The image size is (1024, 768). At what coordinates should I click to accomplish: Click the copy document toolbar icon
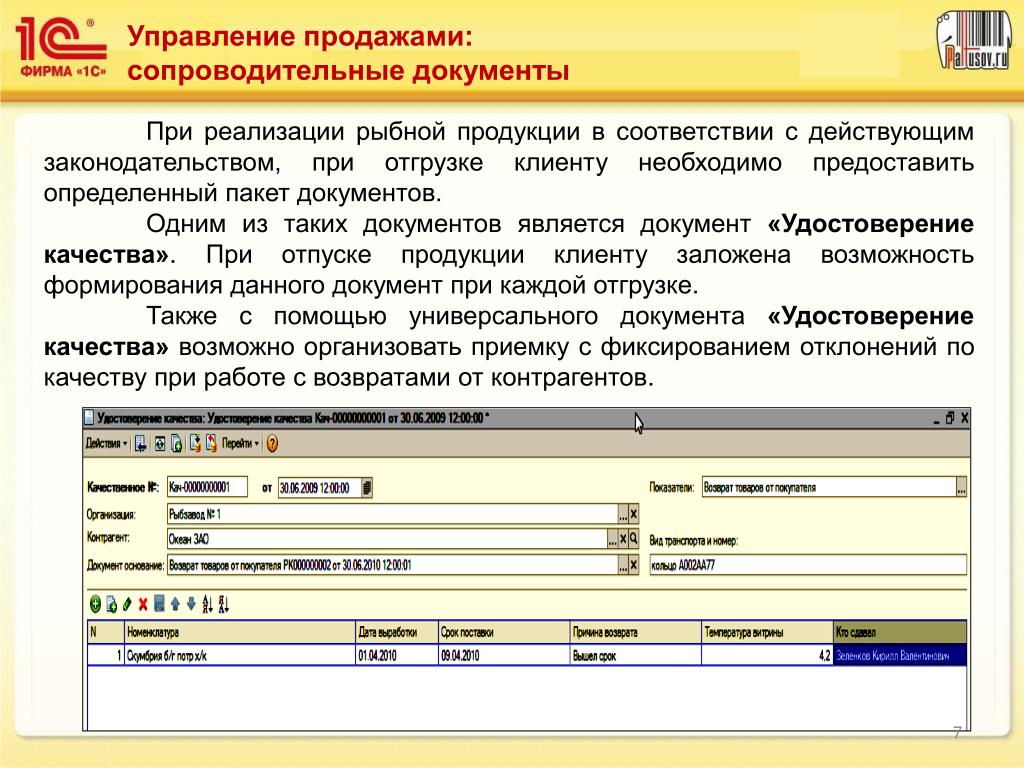(x=176, y=444)
